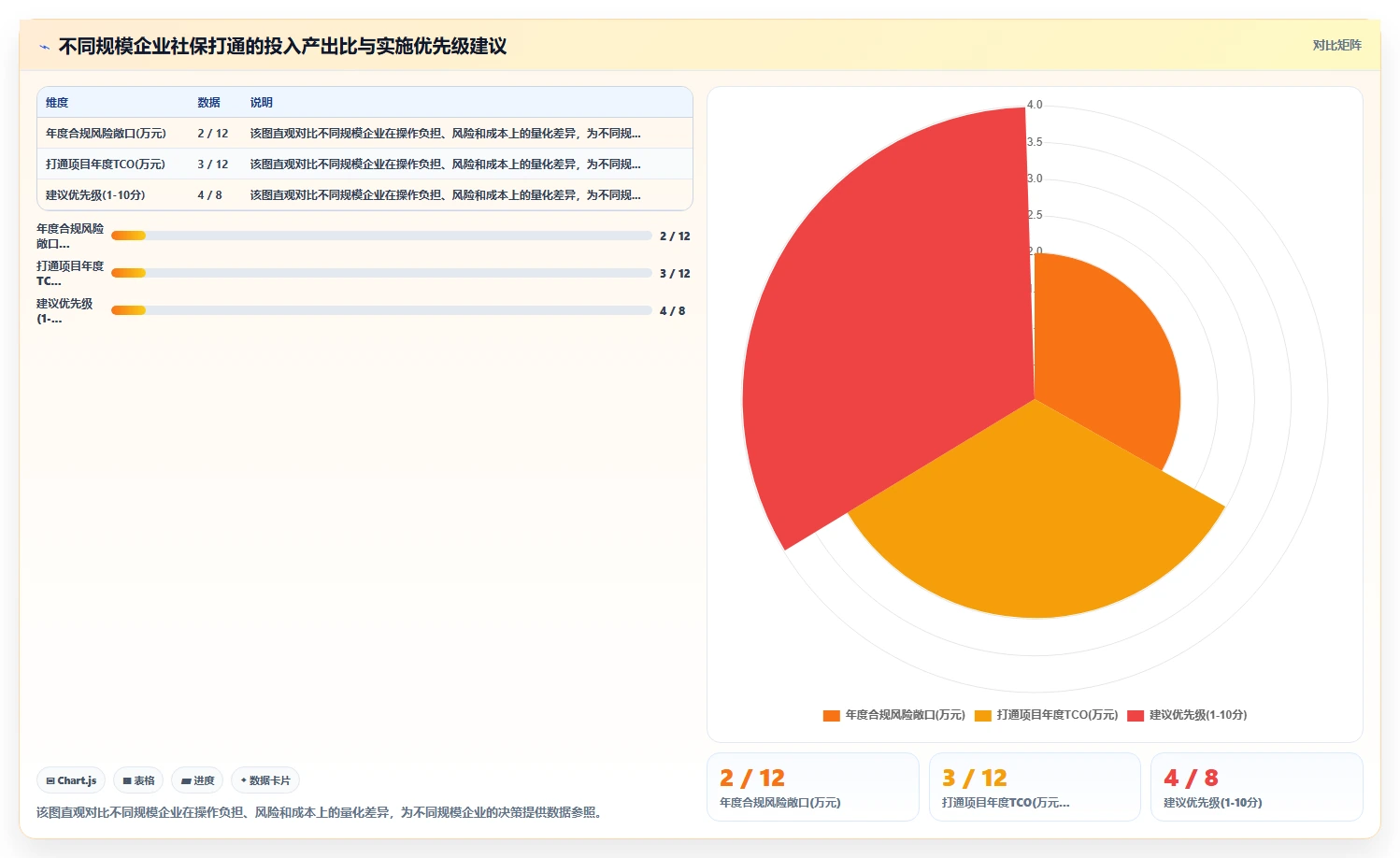
Task: Select the 进度 tag chip
Action: (x=197, y=780)
